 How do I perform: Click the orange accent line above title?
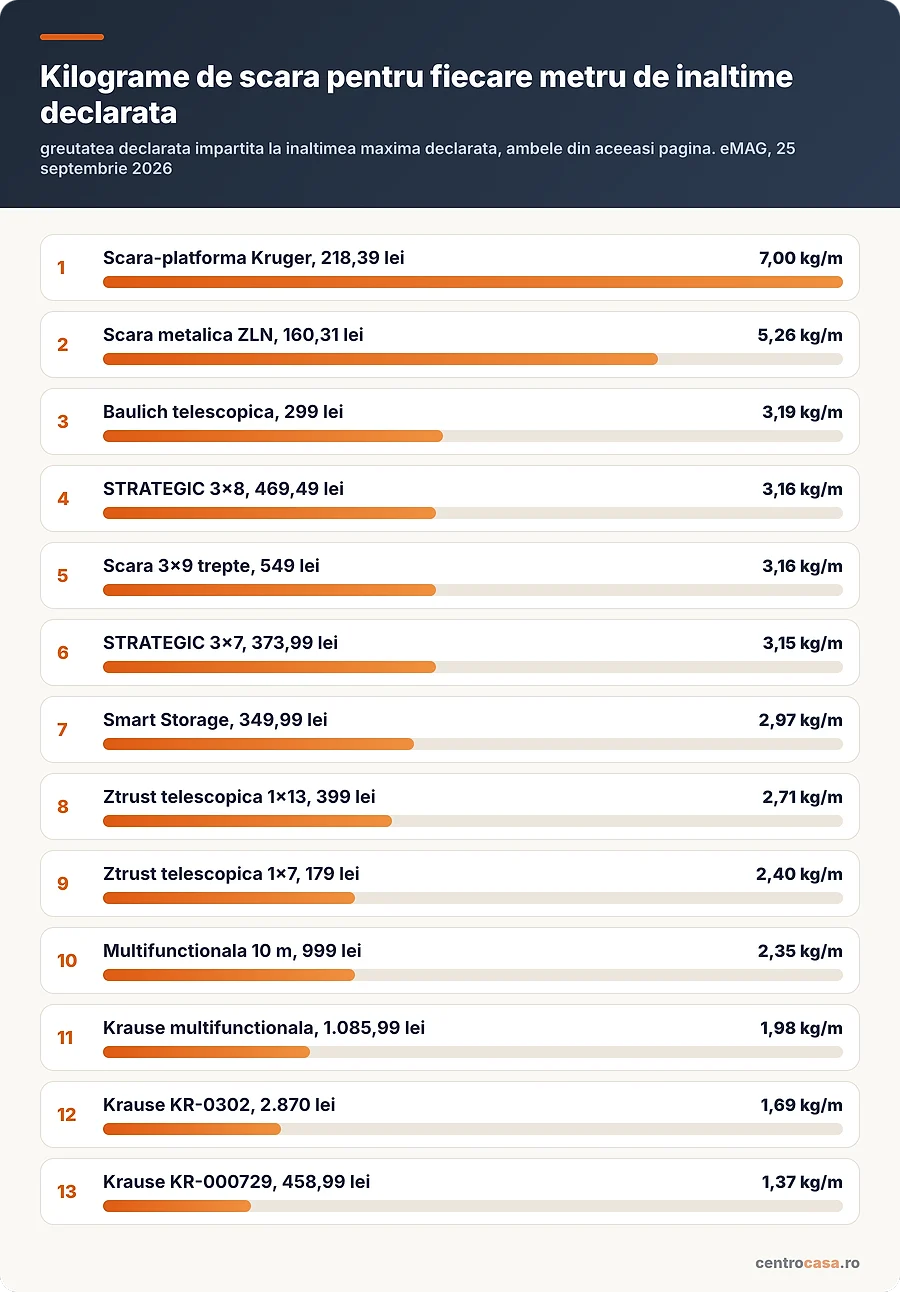(x=72, y=37)
